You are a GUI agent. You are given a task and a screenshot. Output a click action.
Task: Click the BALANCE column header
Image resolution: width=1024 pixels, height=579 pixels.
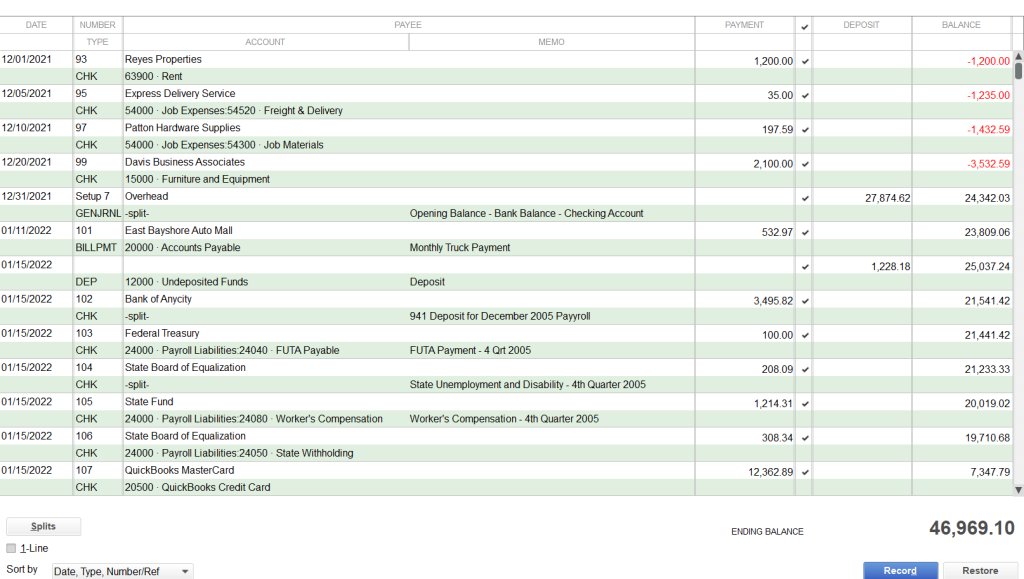click(960, 25)
